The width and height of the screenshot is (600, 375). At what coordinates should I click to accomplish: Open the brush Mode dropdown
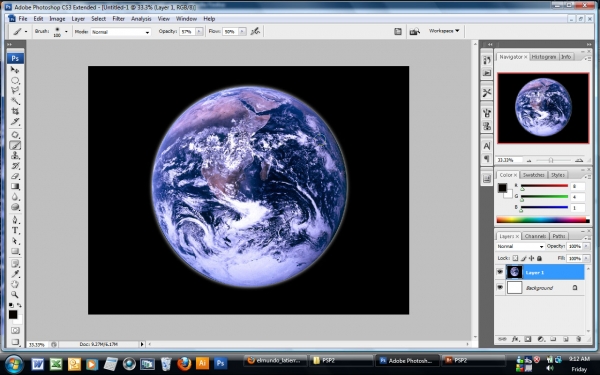click(x=121, y=32)
